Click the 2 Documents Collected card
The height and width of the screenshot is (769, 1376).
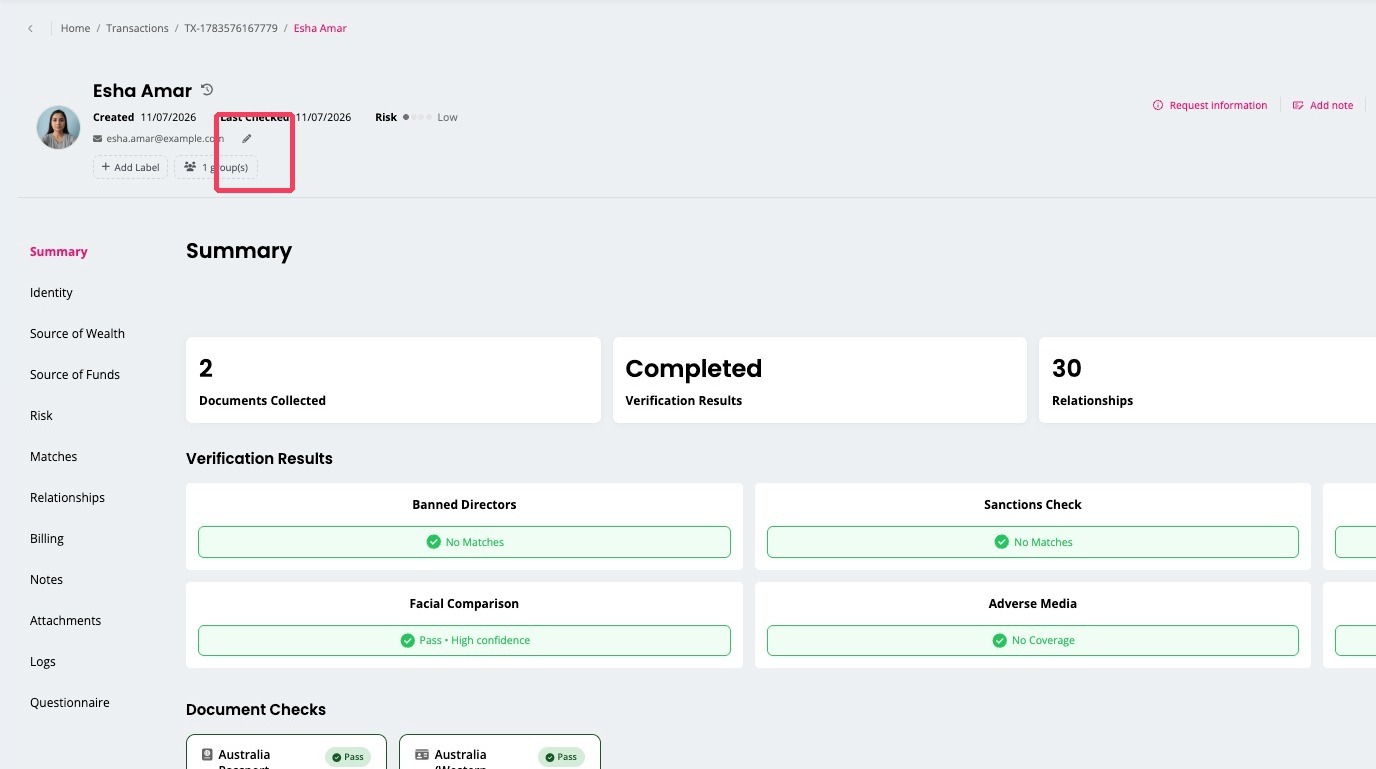coord(393,380)
